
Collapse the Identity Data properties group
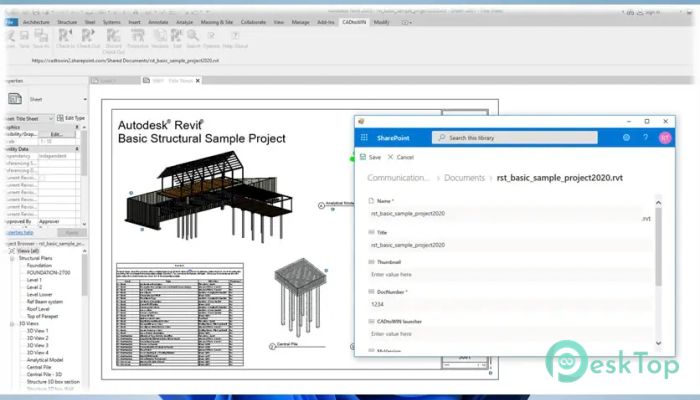coord(77,149)
